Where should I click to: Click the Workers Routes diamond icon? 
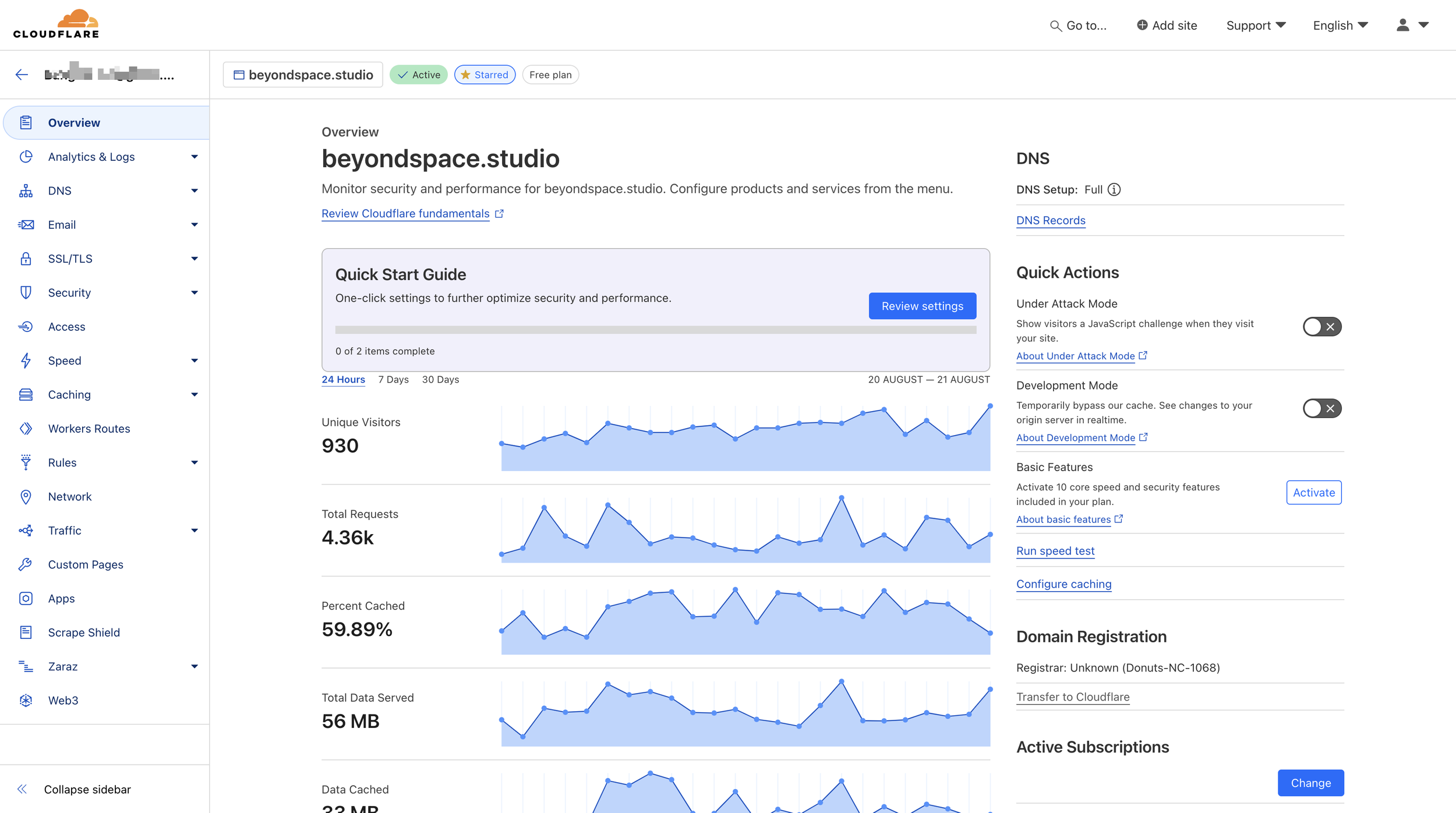point(26,429)
